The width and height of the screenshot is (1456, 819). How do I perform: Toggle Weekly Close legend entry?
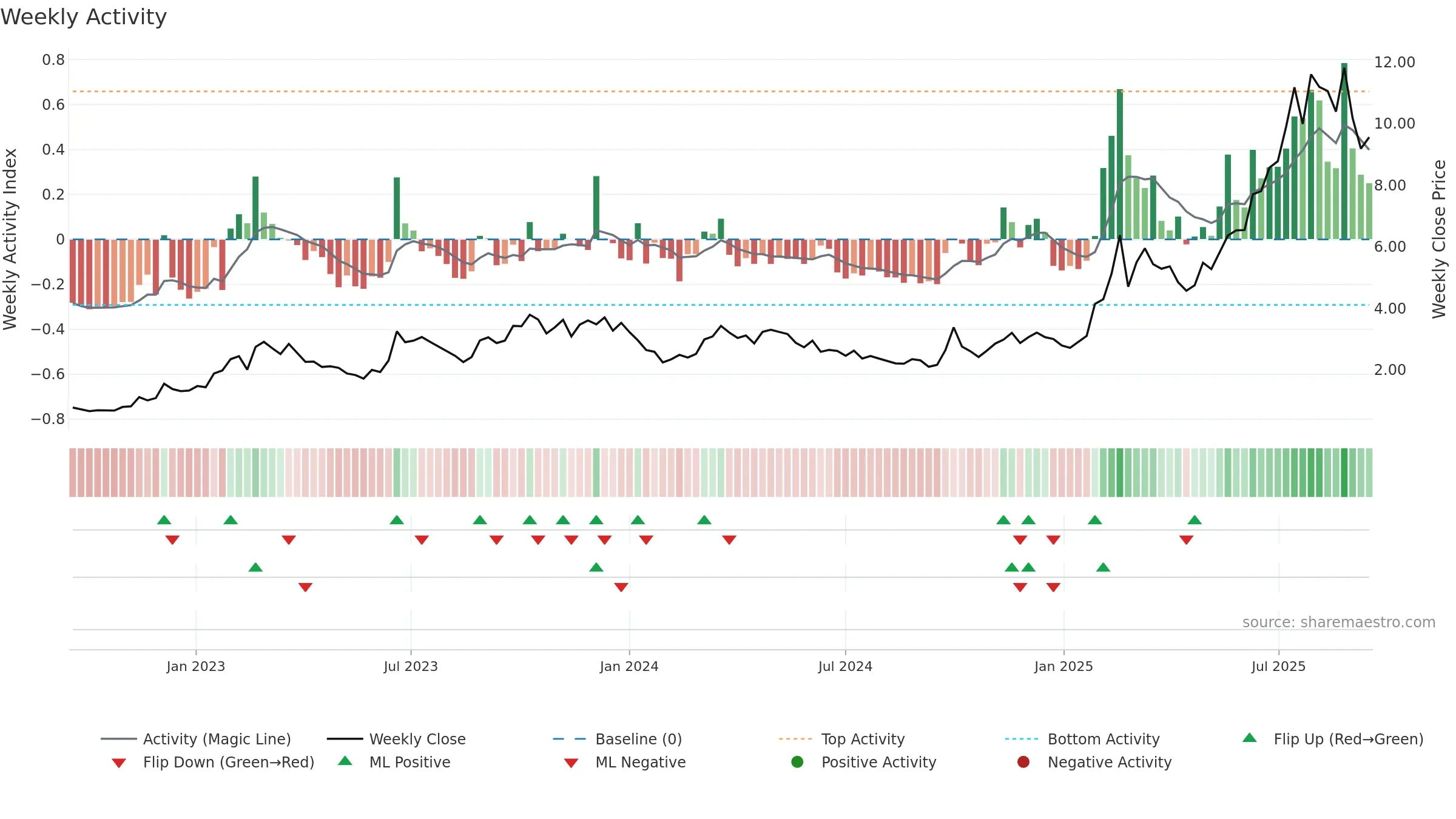[396, 739]
